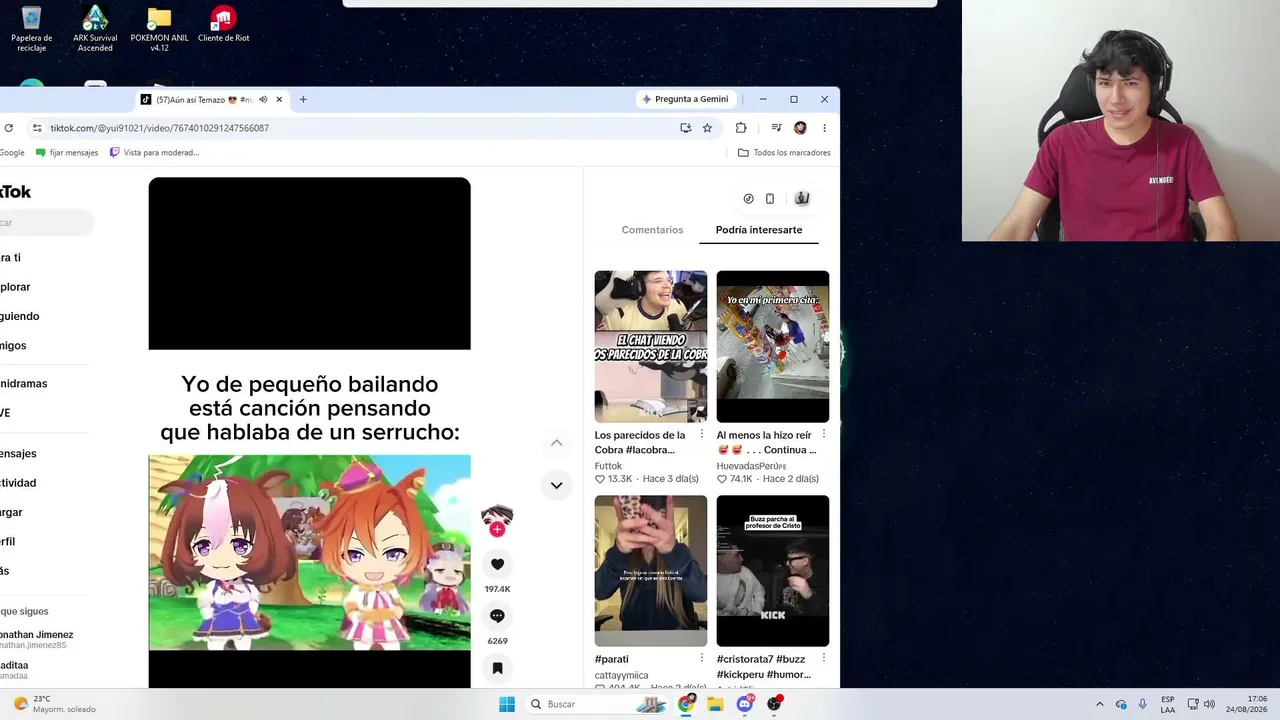The width and height of the screenshot is (1280, 720).
Task: Play the 'Yo en mi primera cita' thumbnail
Action: click(773, 346)
